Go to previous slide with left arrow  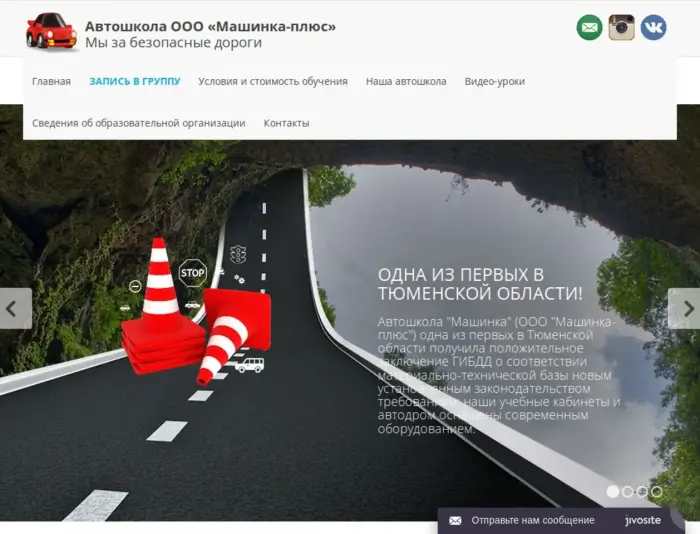click(x=14, y=309)
